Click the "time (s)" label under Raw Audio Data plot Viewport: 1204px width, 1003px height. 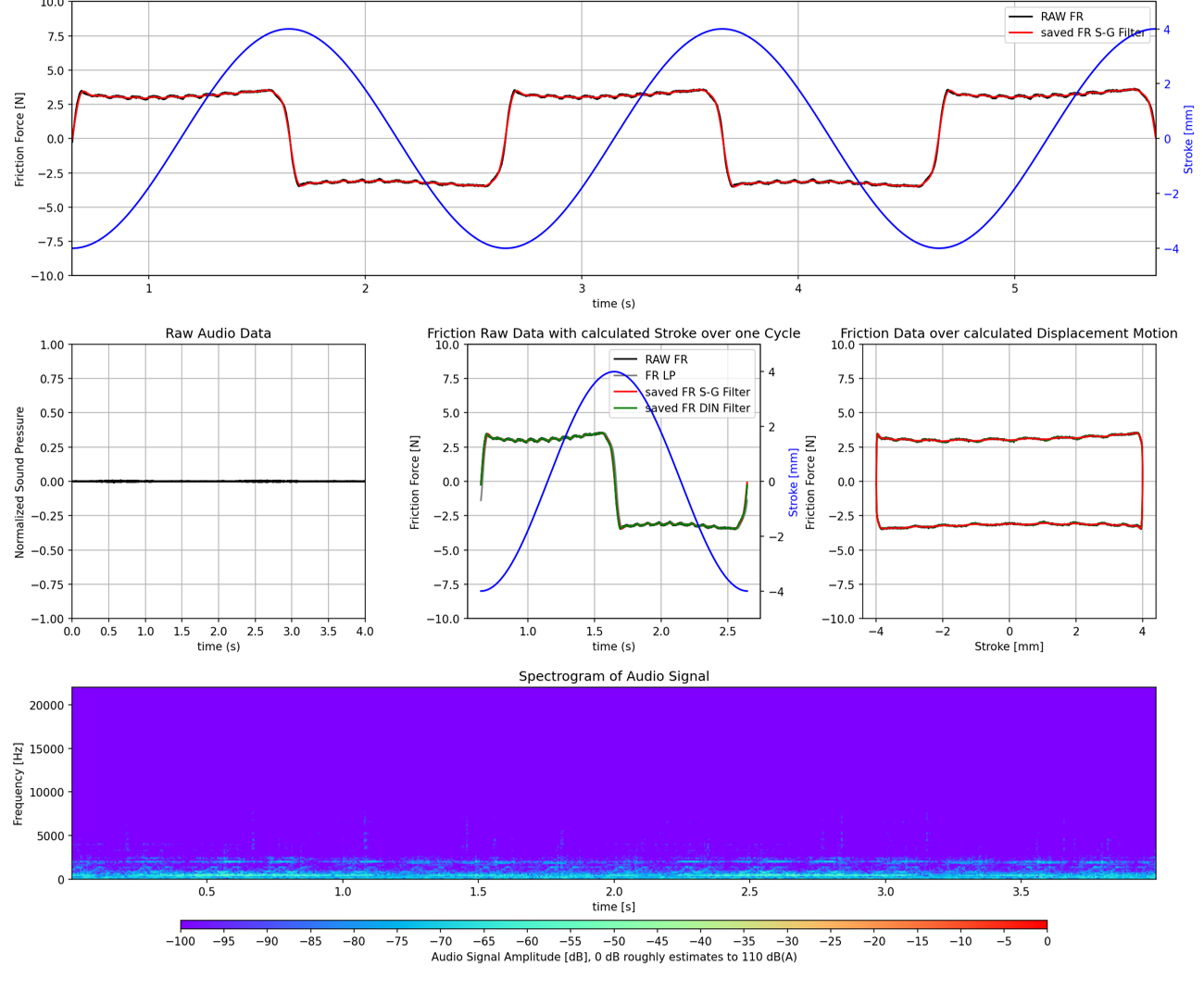coord(219,646)
